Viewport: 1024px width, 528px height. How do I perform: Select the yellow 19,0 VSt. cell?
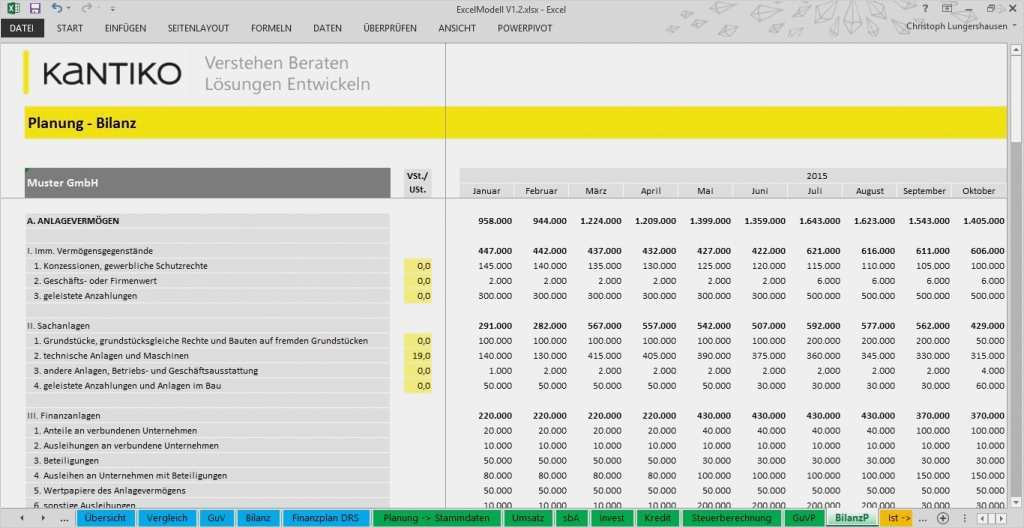click(x=418, y=356)
